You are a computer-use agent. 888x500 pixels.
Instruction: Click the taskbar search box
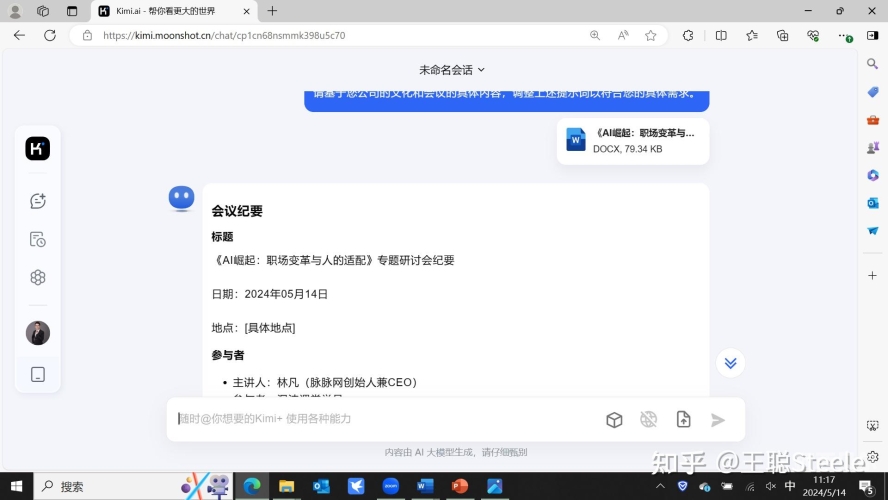[x=133, y=486]
